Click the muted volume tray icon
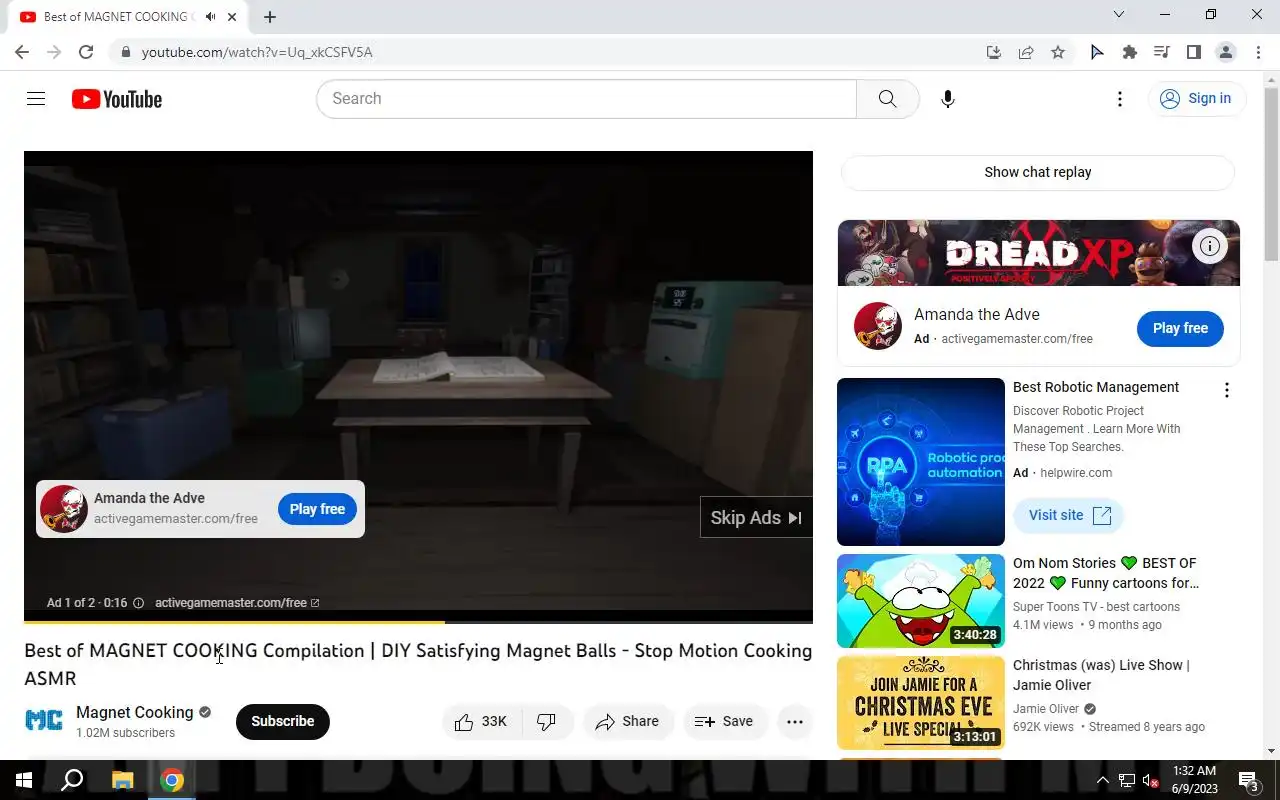1280x800 pixels. click(x=1150, y=780)
